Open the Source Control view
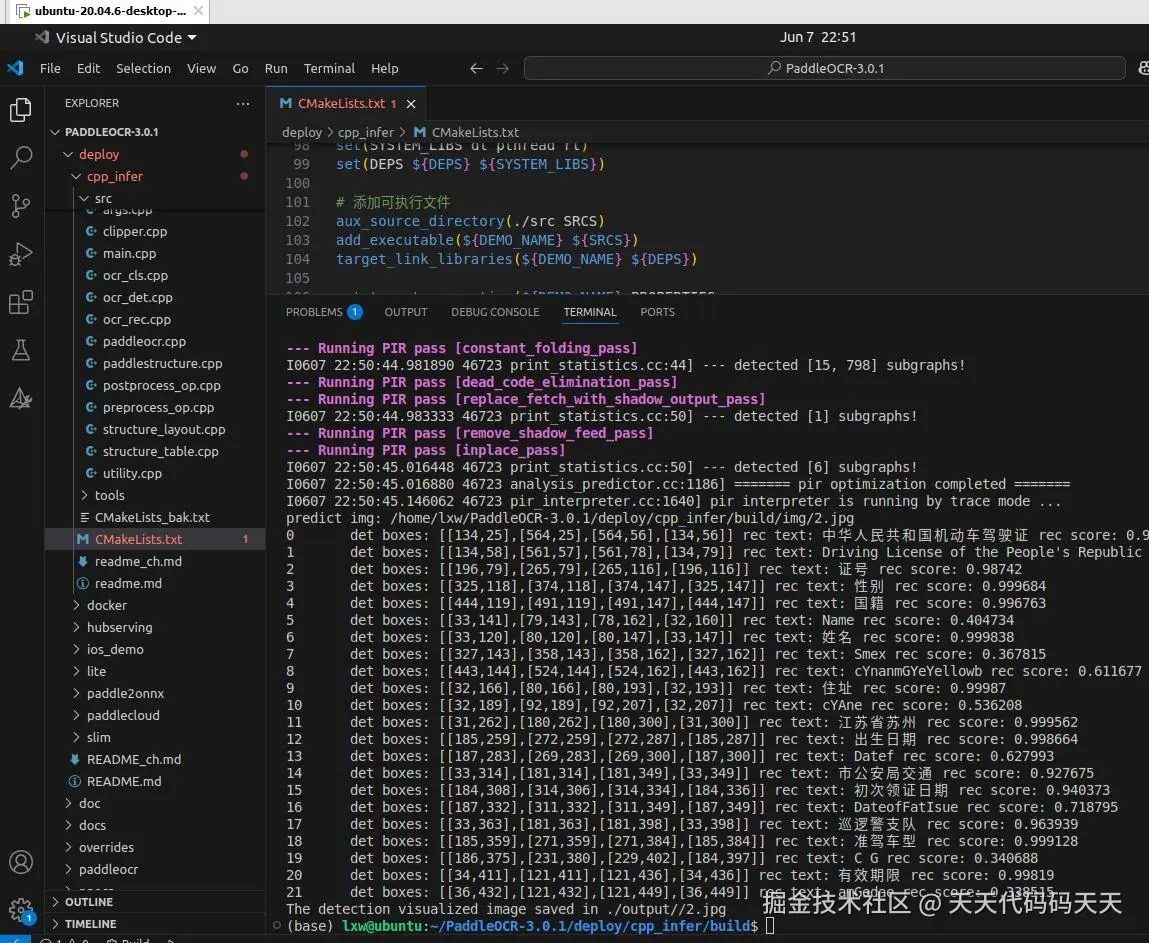This screenshot has width=1149, height=943. pyautogui.click(x=21, y=206)
